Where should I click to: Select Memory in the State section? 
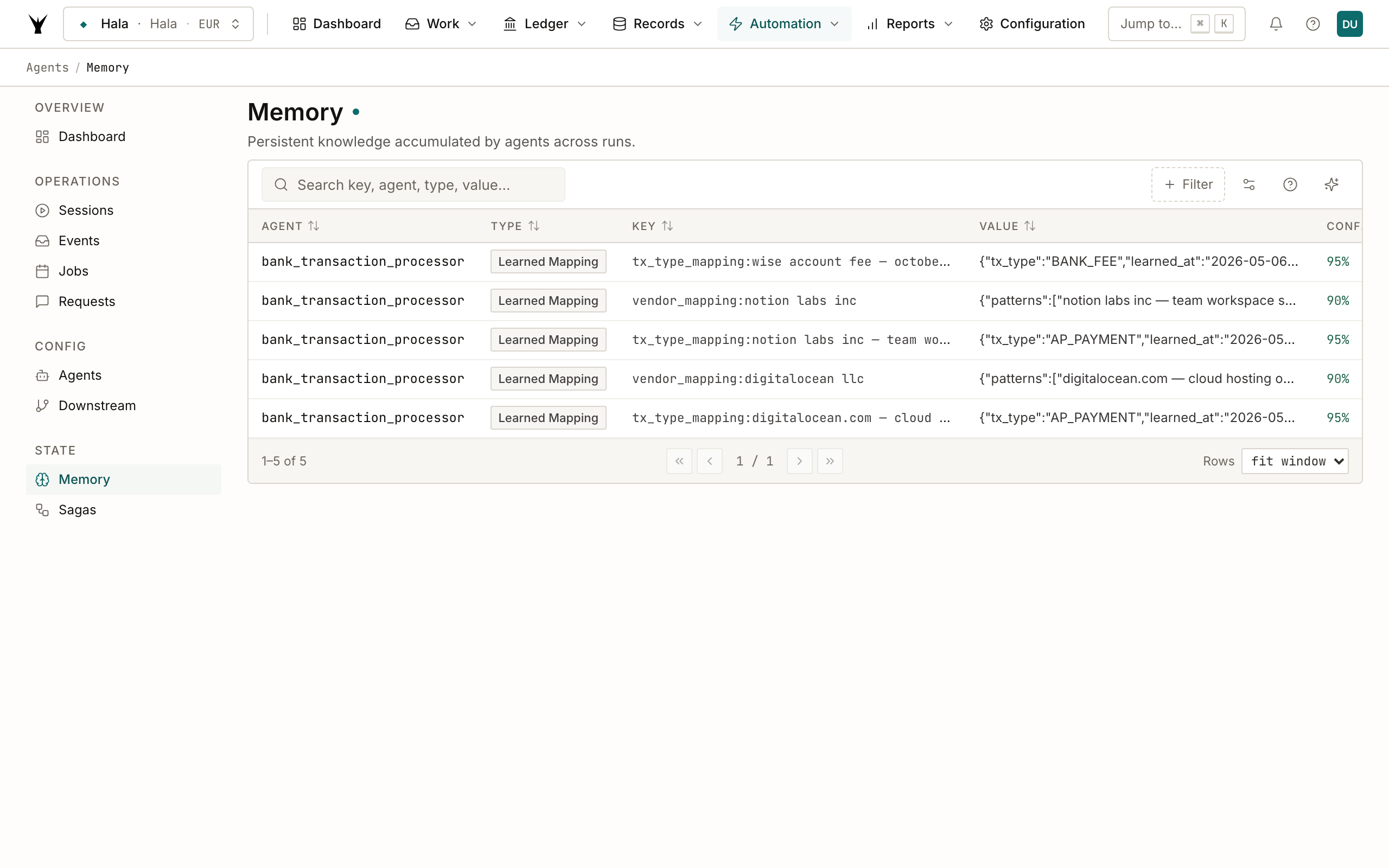point(123,480)
